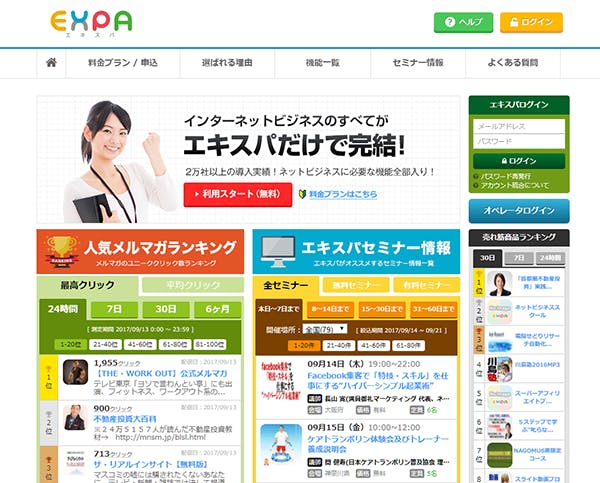Open the パスワード再発行 link
Screen dimensions: 600x483
pos(505,176)
